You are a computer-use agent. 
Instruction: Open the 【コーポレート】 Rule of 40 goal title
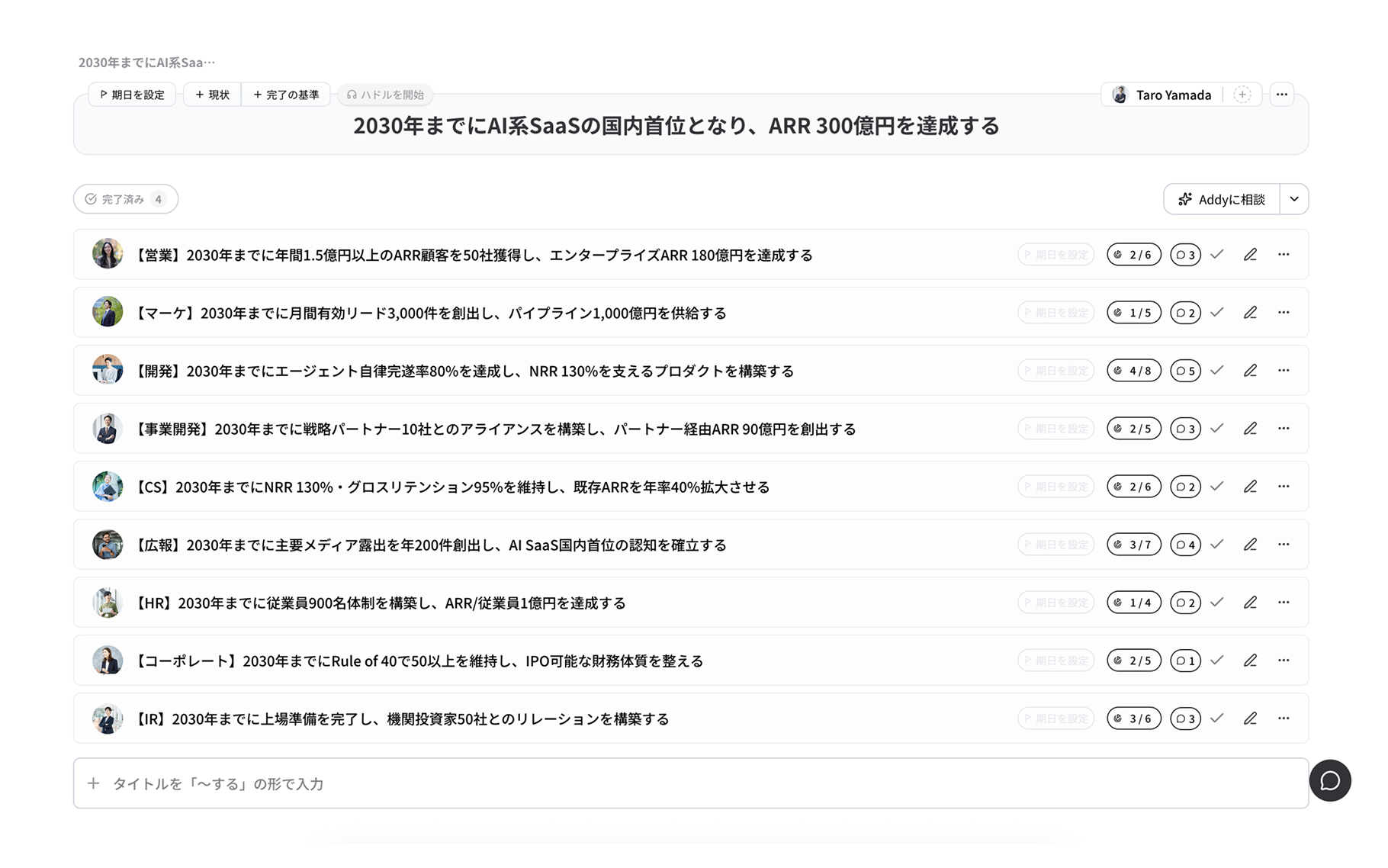(x=418, y=661)
